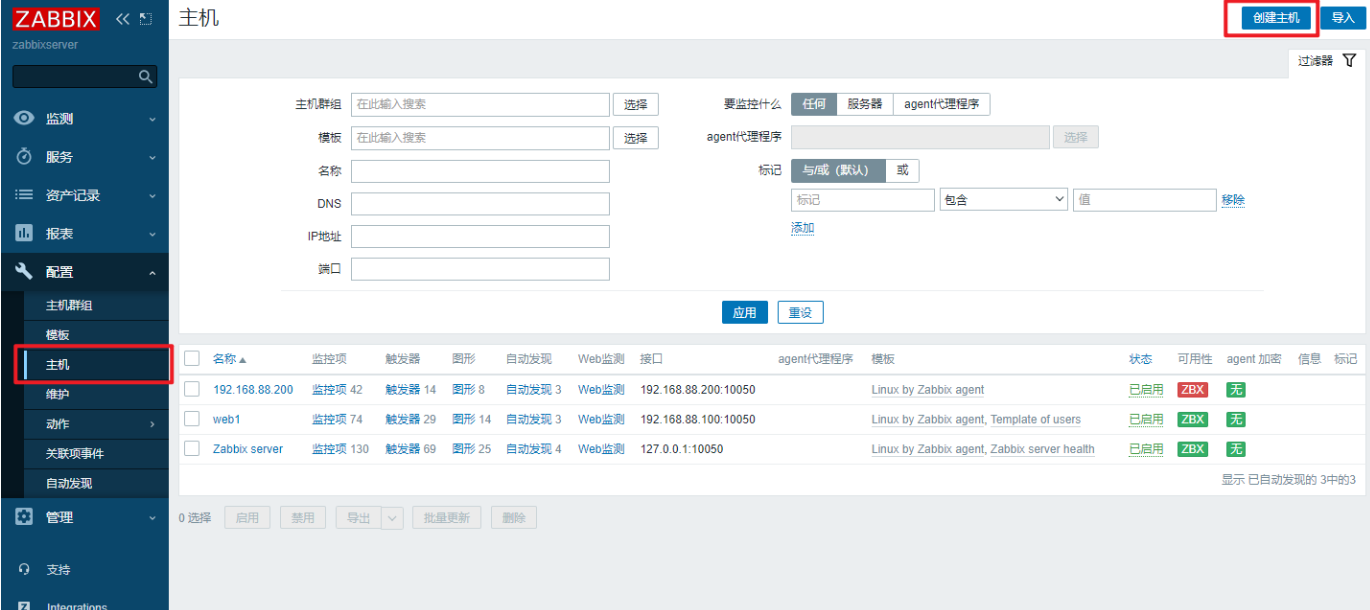Image resolution: width=1370 pixels, height=610 pixels.
Task: Expand the 动作 submenu arrow
Action: click(153, 424)
